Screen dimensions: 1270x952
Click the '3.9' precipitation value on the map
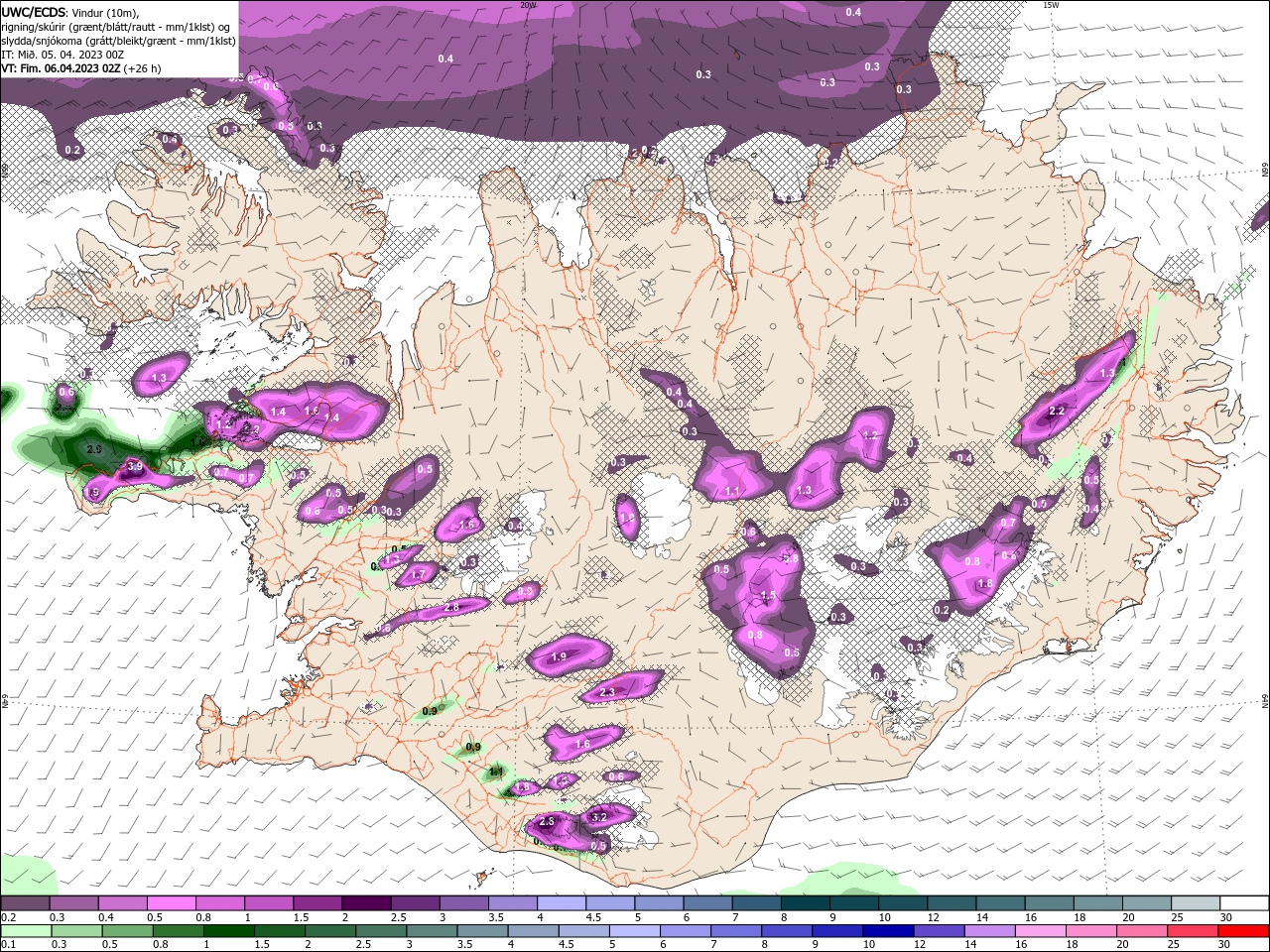pyautogui.click(x=136, y=466)
